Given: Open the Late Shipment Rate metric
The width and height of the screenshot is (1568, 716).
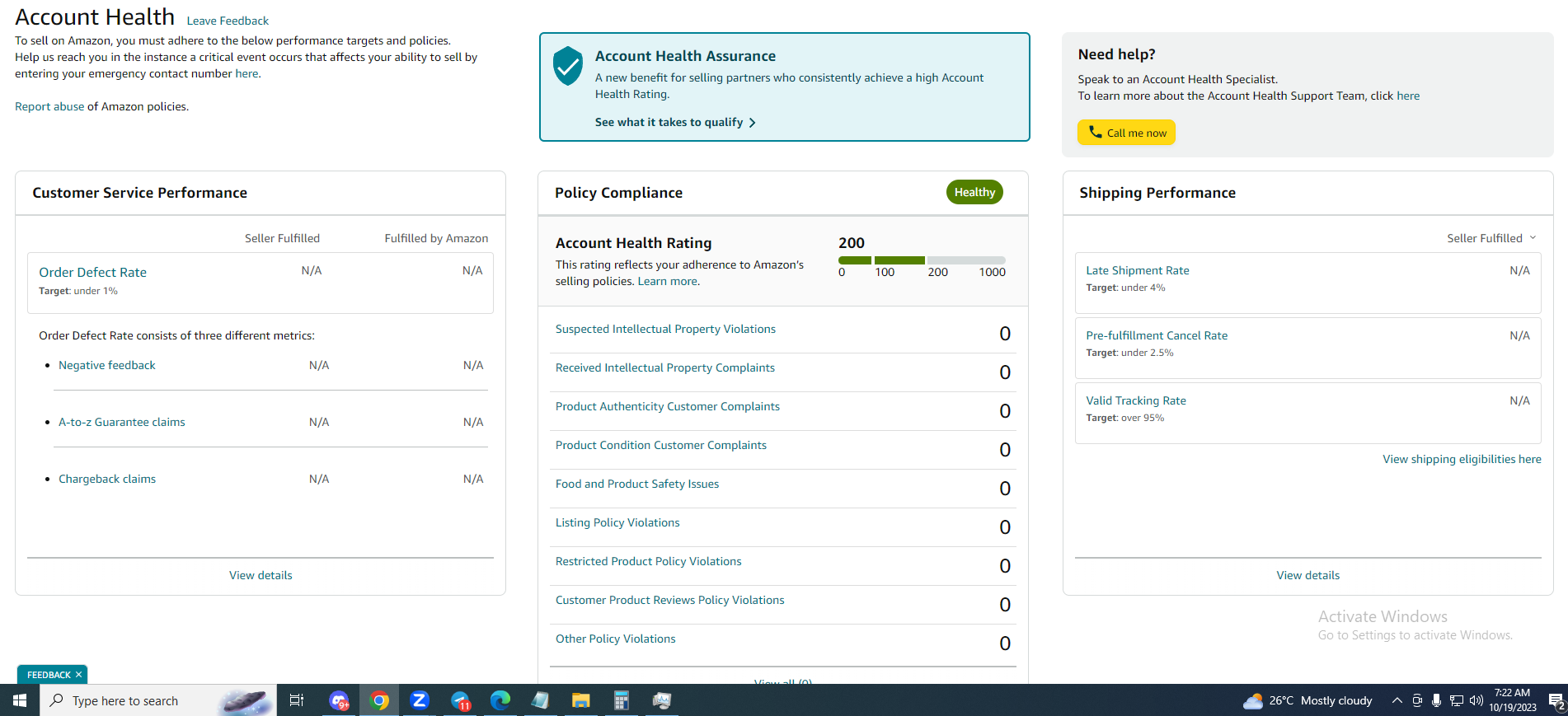Looking at the screenshot, I should tap(1138, 270).
